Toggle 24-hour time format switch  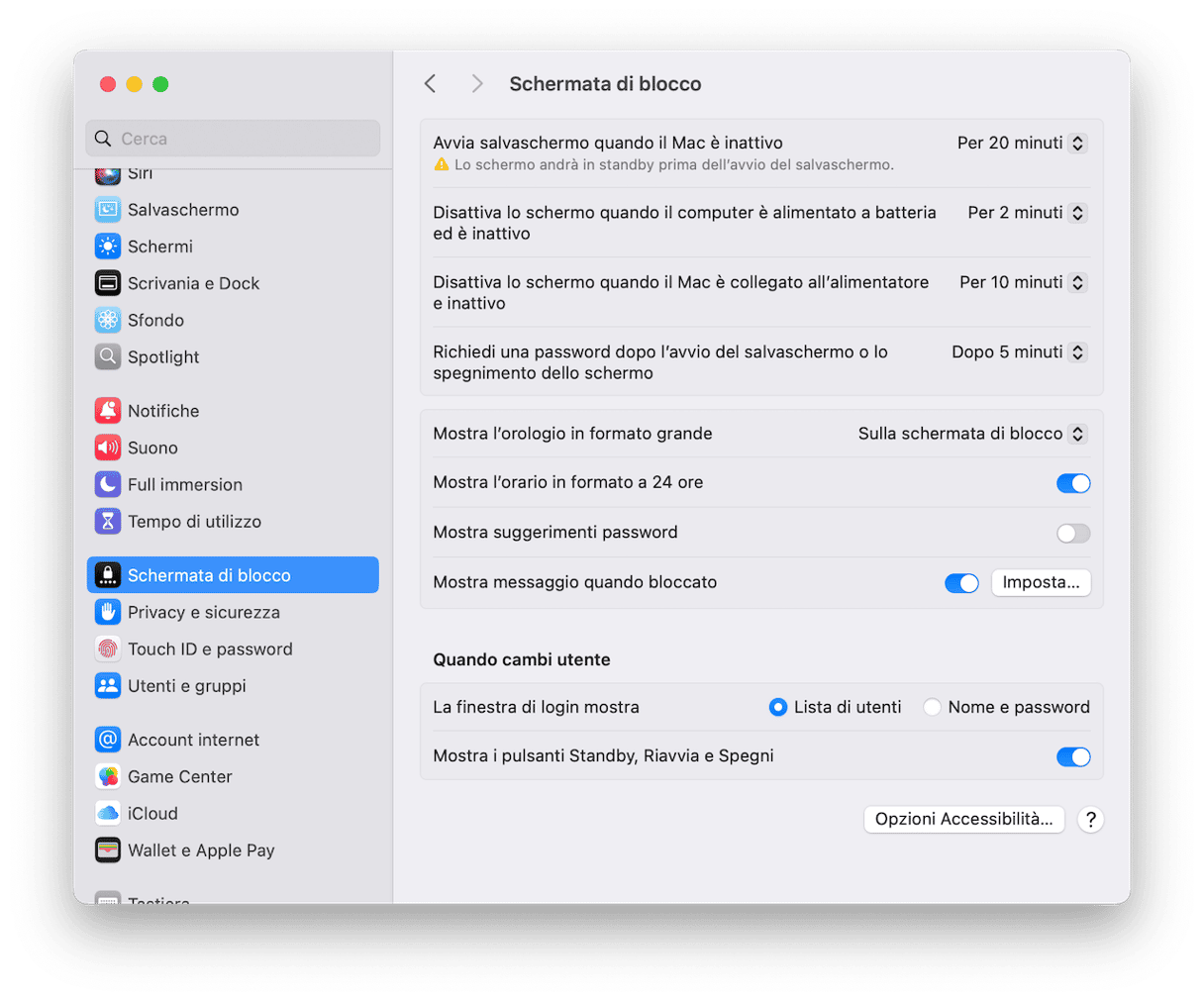1073,483
